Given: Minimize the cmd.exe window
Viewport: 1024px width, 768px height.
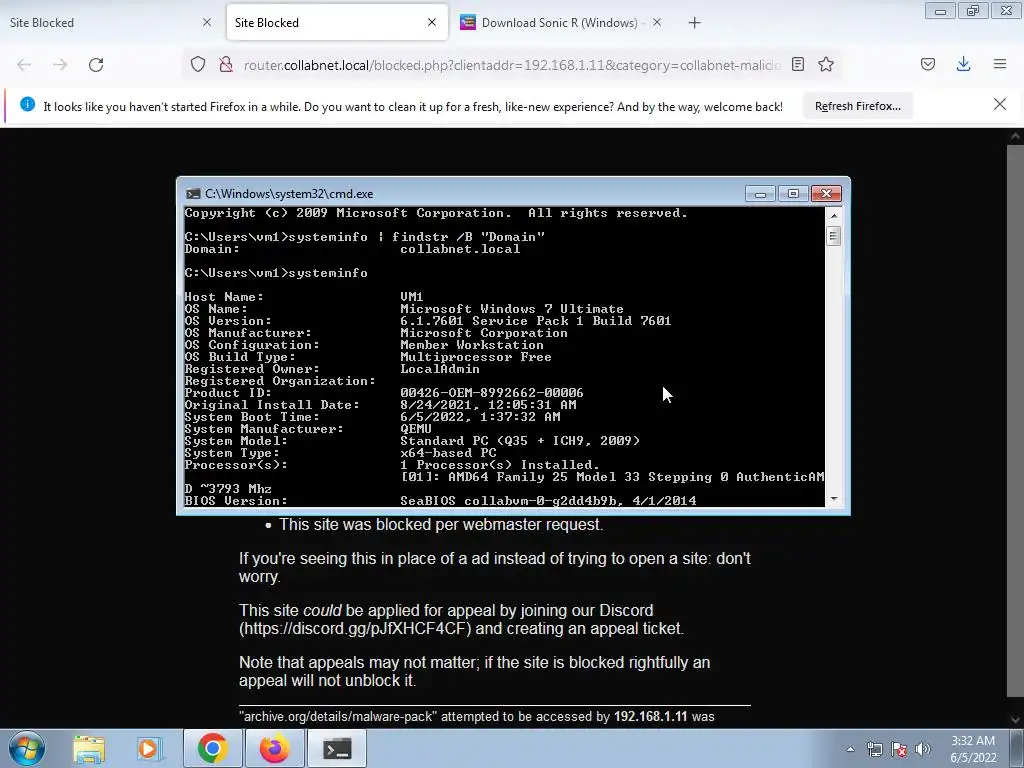Looking at the screenshot, I should (x=760, y=193).
